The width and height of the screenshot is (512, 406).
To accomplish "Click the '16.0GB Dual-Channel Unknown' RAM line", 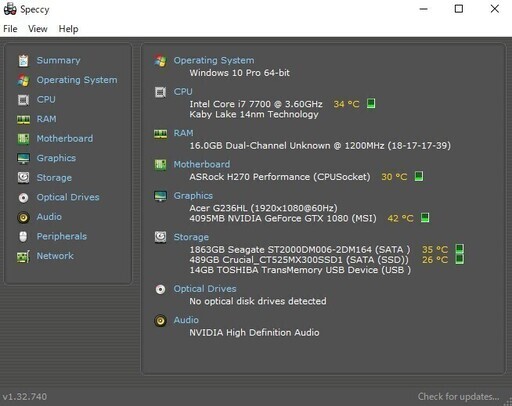I will point(320,145).
